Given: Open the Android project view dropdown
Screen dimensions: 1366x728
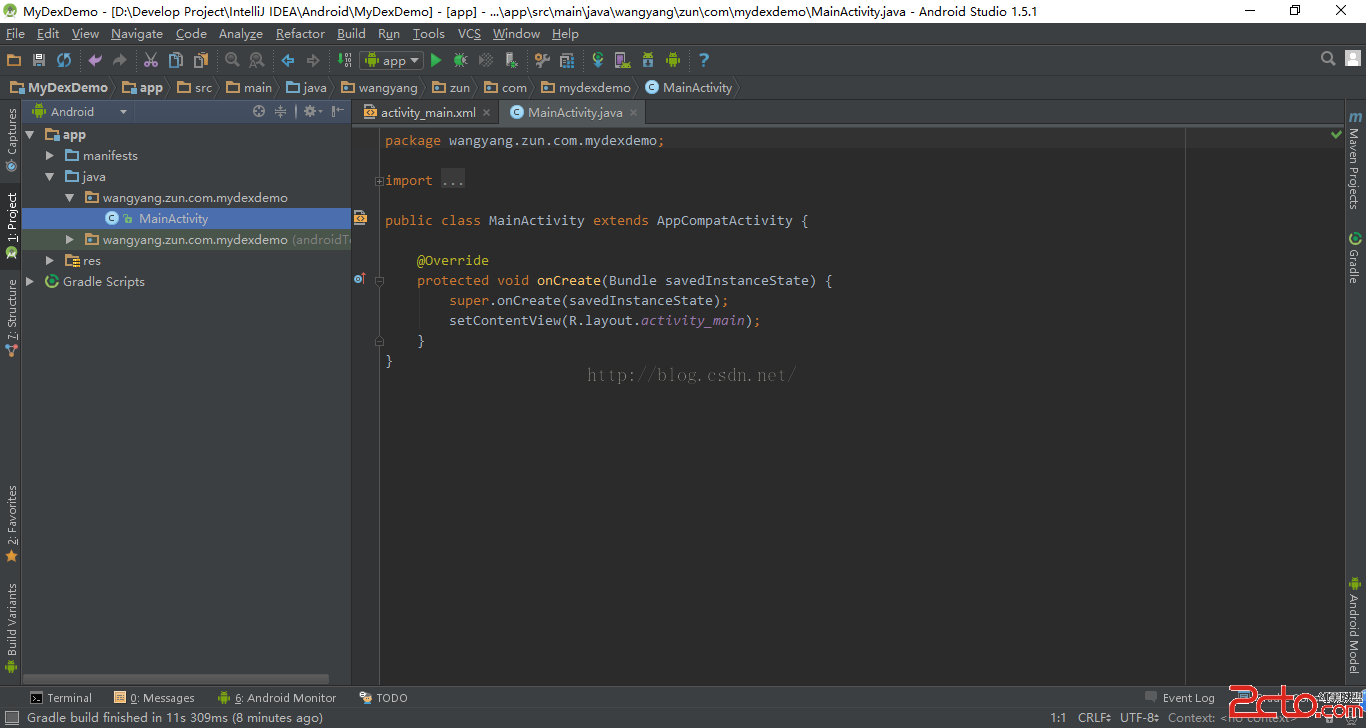Looking at the screenshot, I should [80, 112].
